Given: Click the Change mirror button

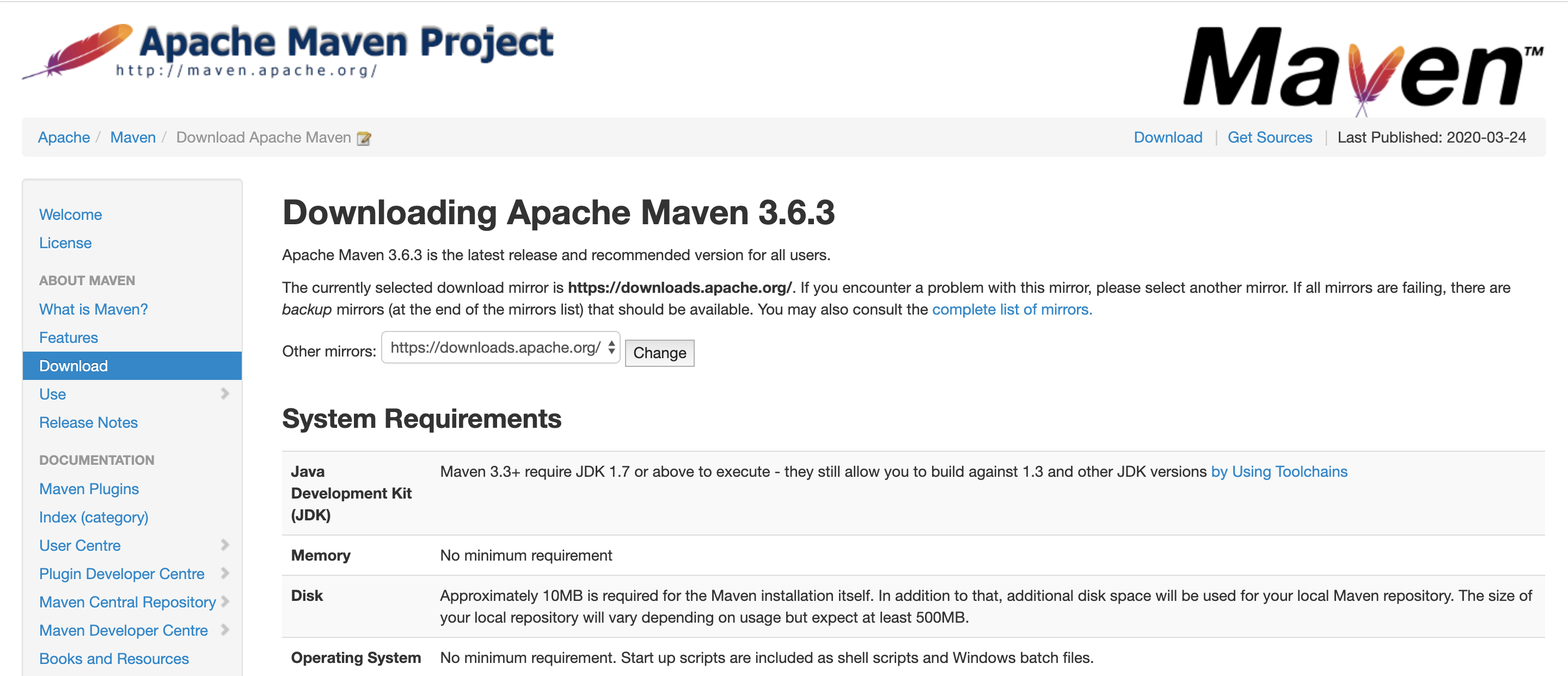Looking at the screenshot, I should click(x=659, y=352).
